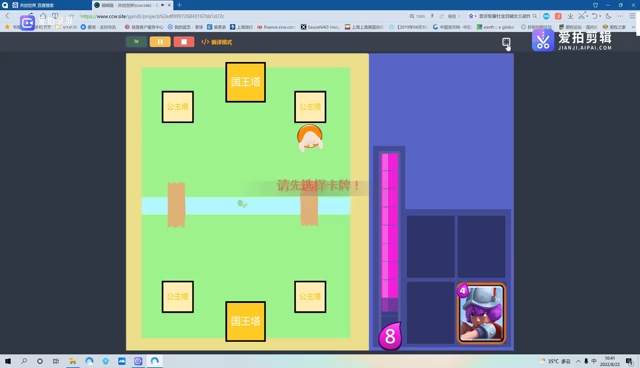The height and width of the screenshot is (368, 640).
Task: Click the left wooden bridge over river
Action: tap(176, 205)
